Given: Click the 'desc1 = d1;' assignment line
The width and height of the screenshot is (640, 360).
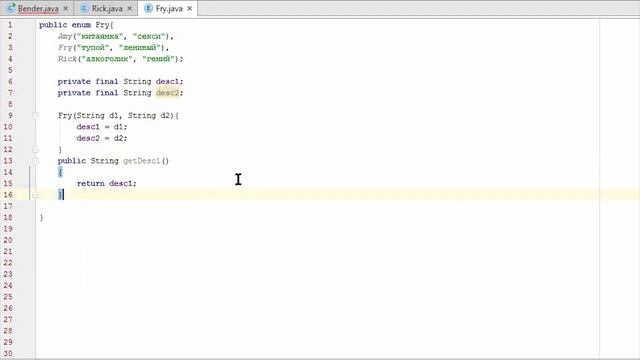Looking at the screenshot, I should point(102,127).
